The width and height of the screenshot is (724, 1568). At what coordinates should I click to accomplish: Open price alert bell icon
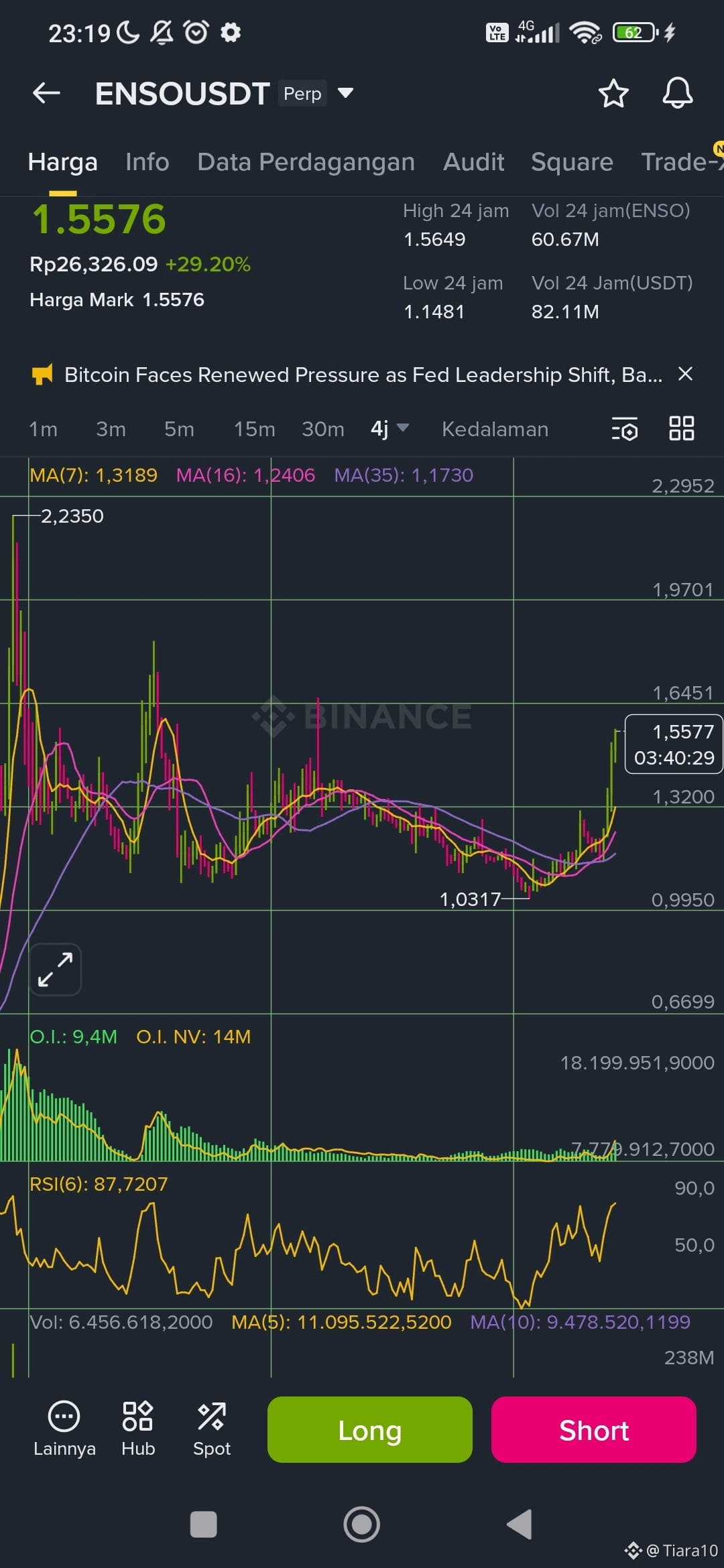tap(677, 93)
